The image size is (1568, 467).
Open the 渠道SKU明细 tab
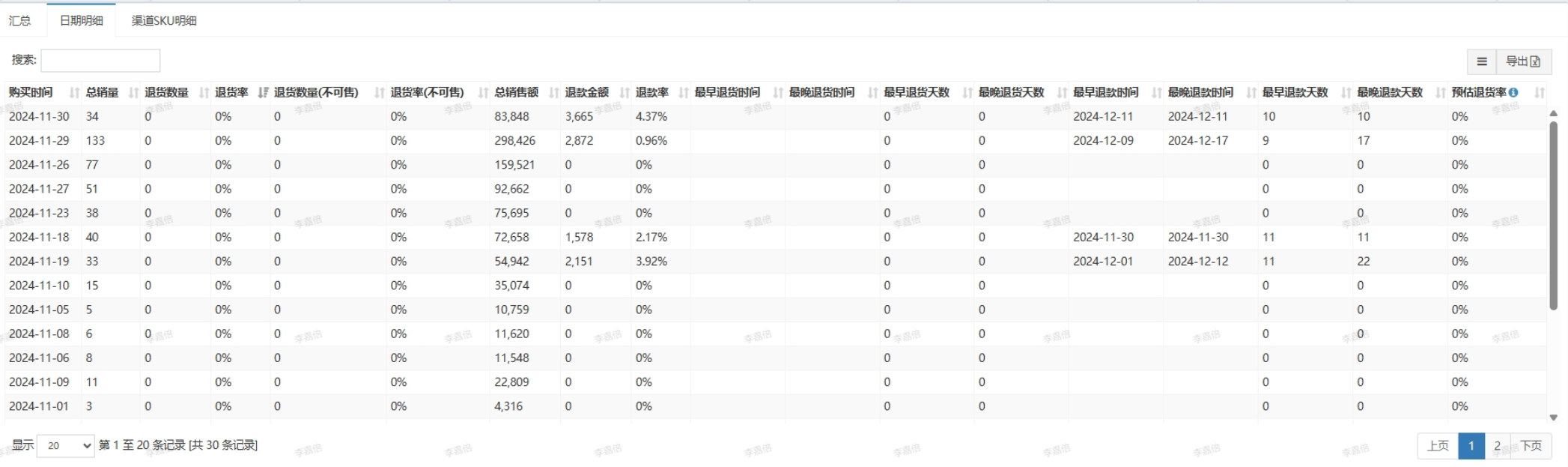[x=164, y=21]
